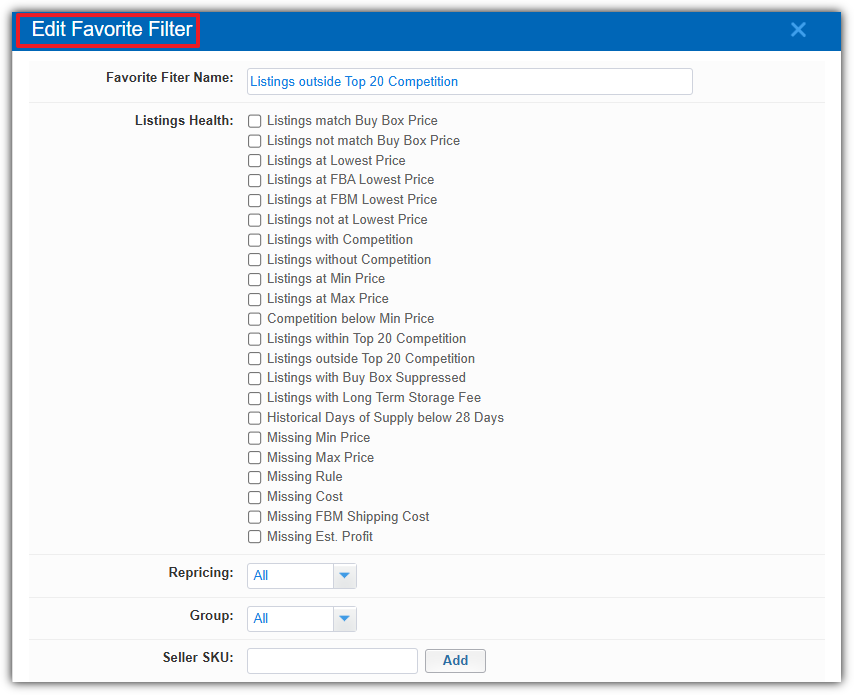
Task: Expand the Group dropdown arrow
Action: click(x=344, y=619)
